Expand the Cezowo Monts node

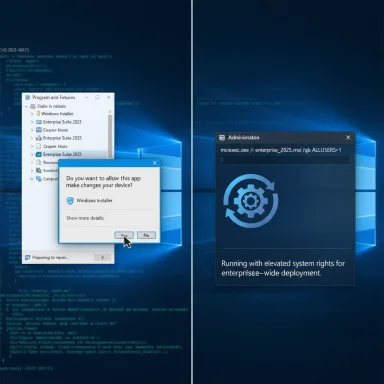click(32, 130)
